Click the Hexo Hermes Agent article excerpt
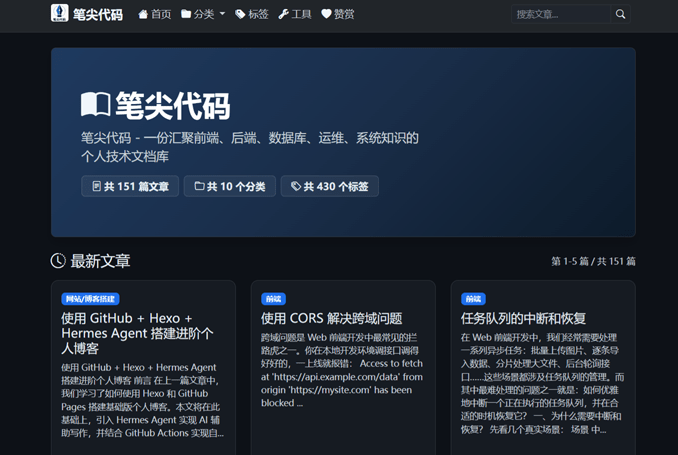The image size is (678, 455). click(143, 400)
